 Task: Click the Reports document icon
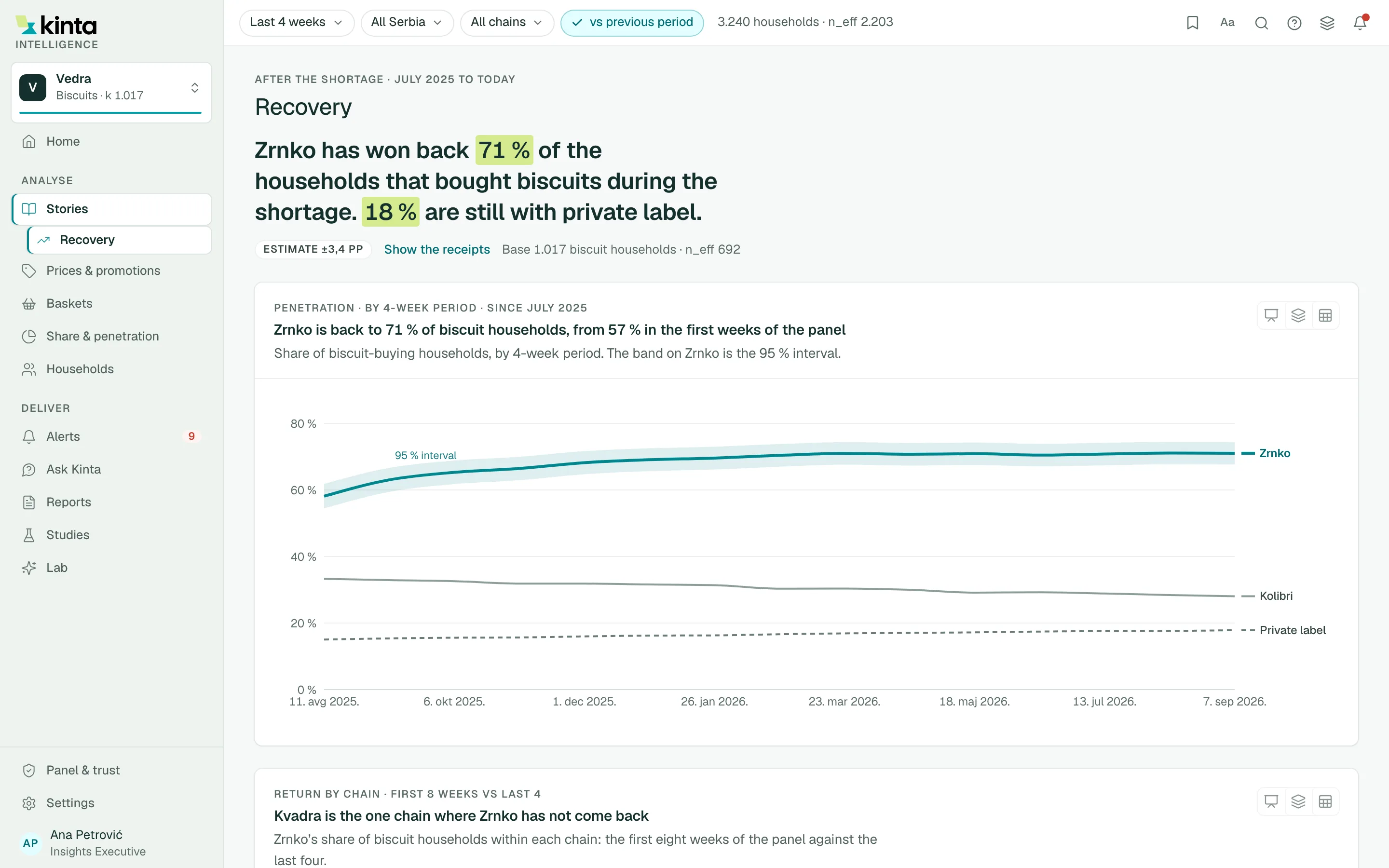29,502
